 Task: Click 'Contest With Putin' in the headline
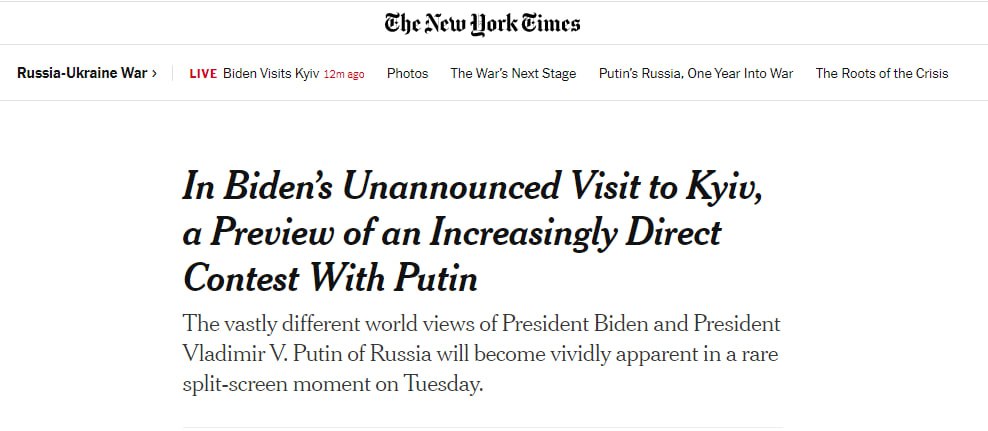(x=331, y=277)
